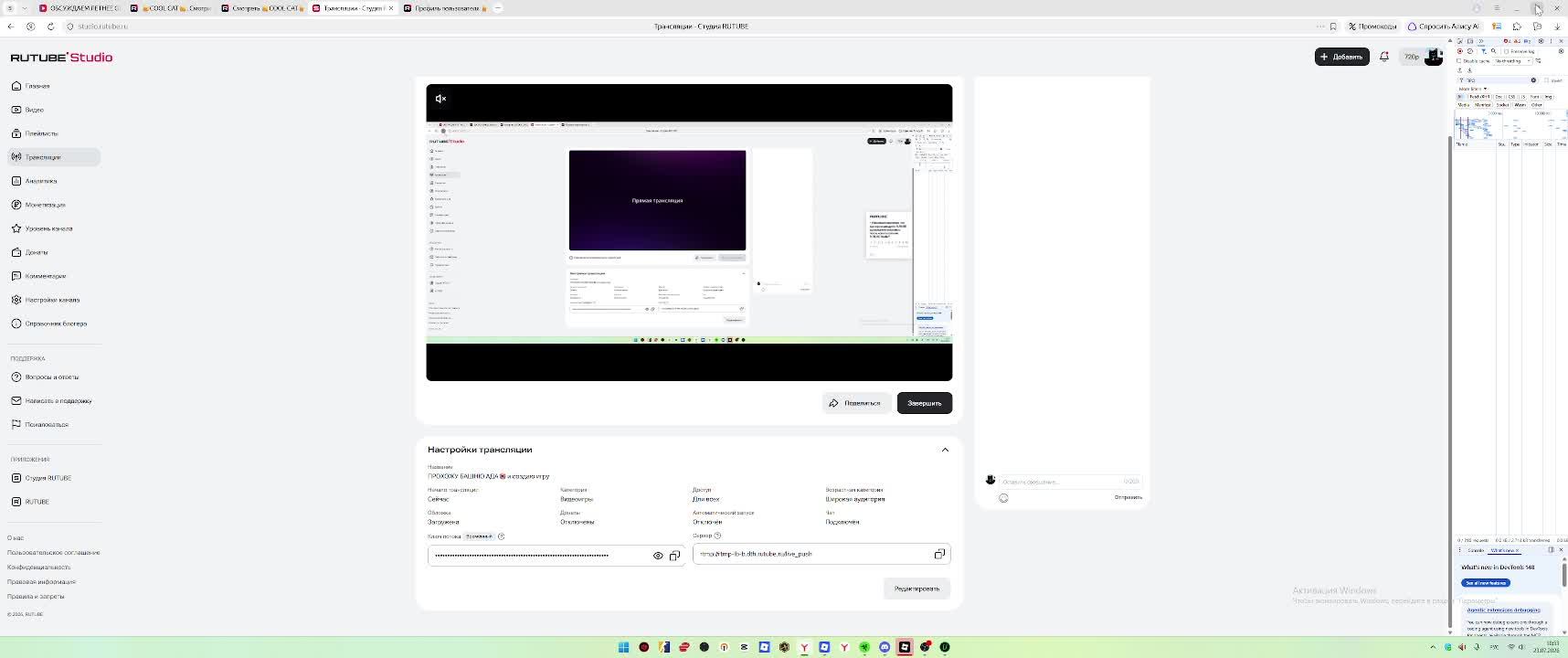
Task: Close the Трансляции browser tab
Action: (391, 8)
